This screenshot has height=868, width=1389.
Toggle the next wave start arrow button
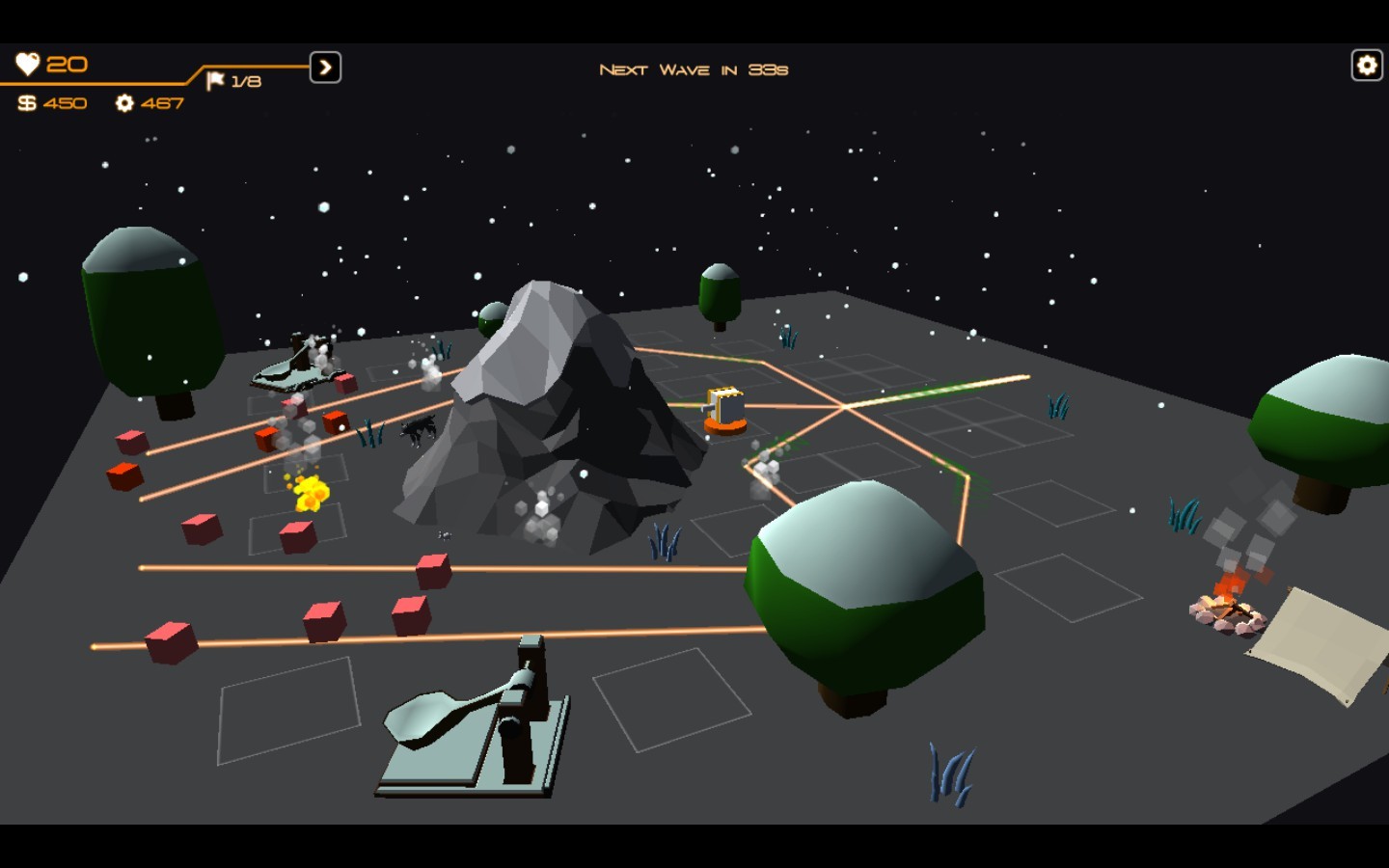(x=325, y=68)
